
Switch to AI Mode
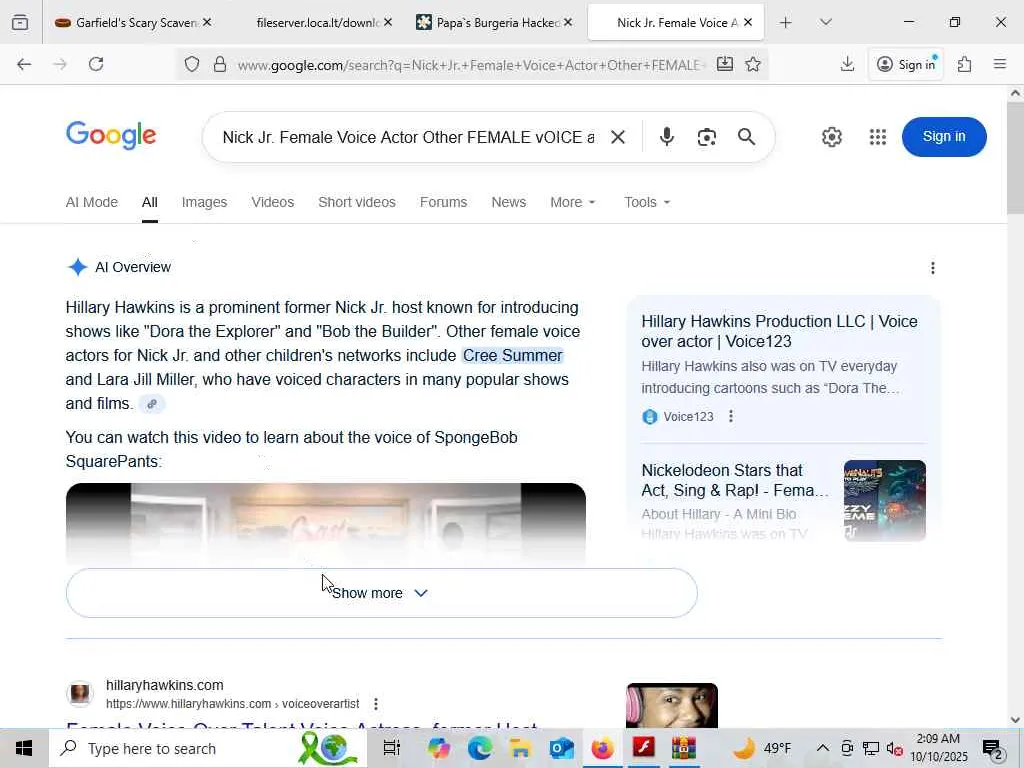[x=91, y=202]
